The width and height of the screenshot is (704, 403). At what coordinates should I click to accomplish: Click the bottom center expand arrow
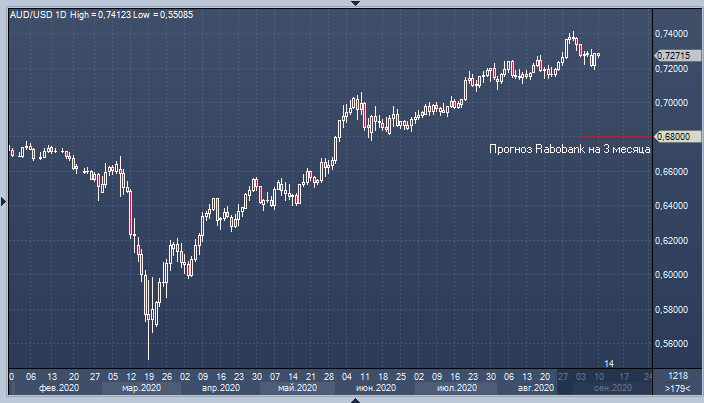pos(352,399)
